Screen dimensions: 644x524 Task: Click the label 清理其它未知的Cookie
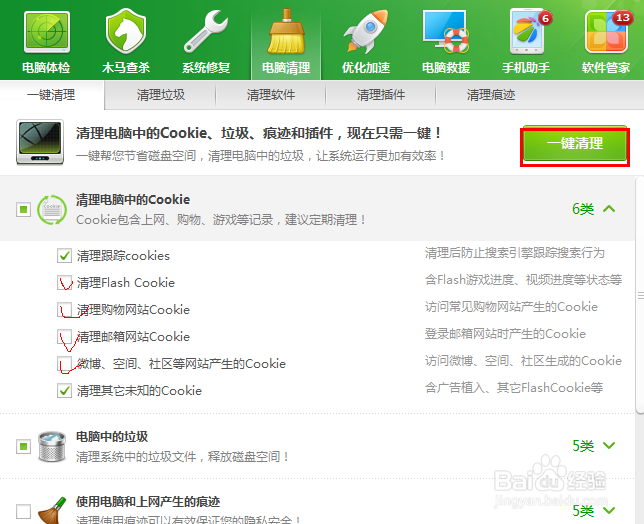139,391
